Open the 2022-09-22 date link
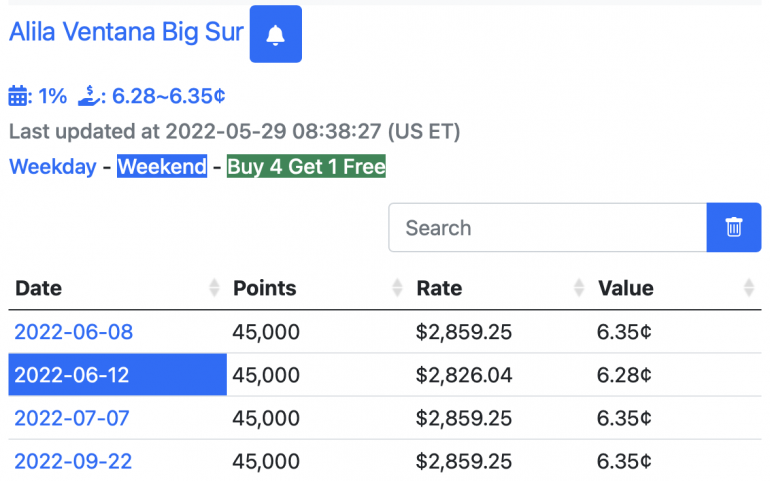The image size is (770, 481). [x=73, y=461]
